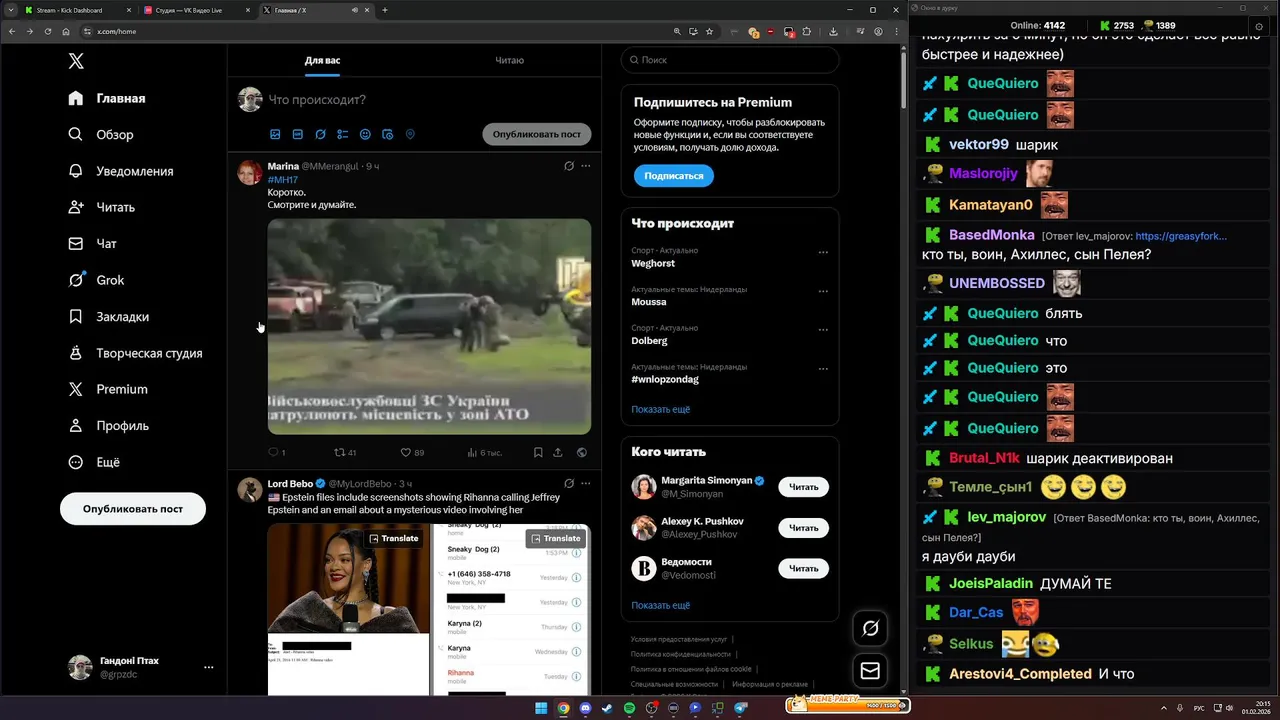Click the X logo in the sidebar
The image size is (1280, 720).
76,61
